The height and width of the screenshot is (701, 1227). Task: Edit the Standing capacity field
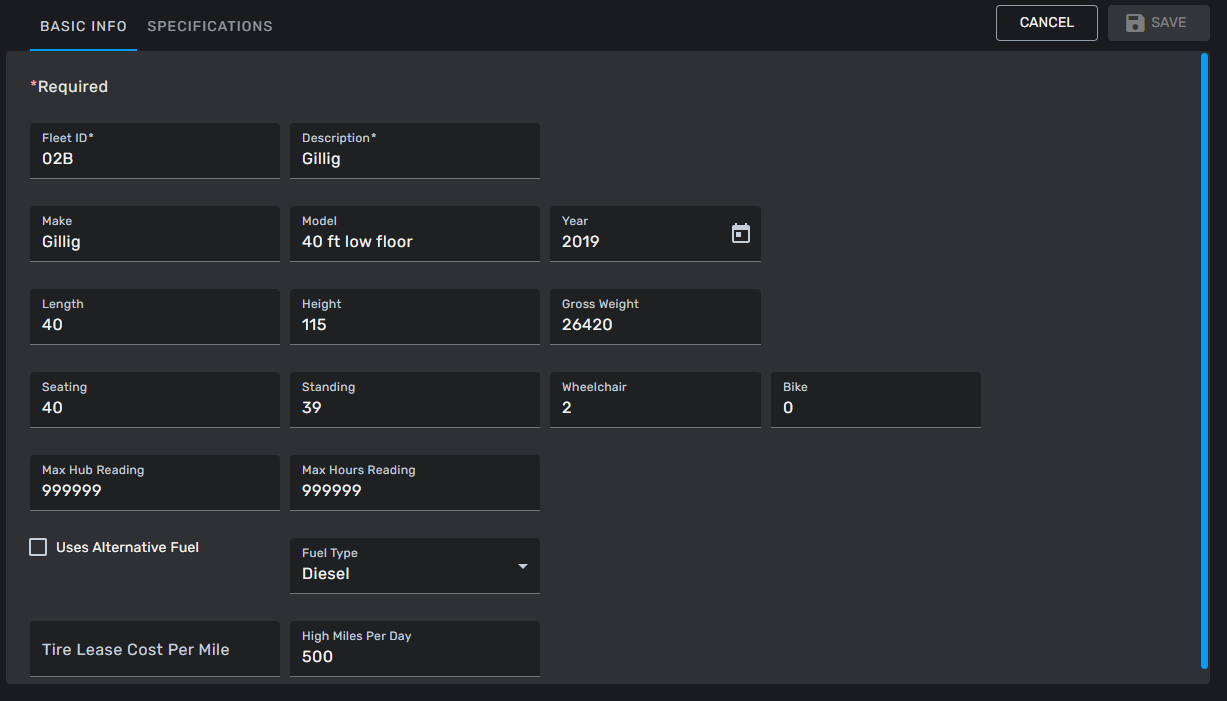[414, 407]
